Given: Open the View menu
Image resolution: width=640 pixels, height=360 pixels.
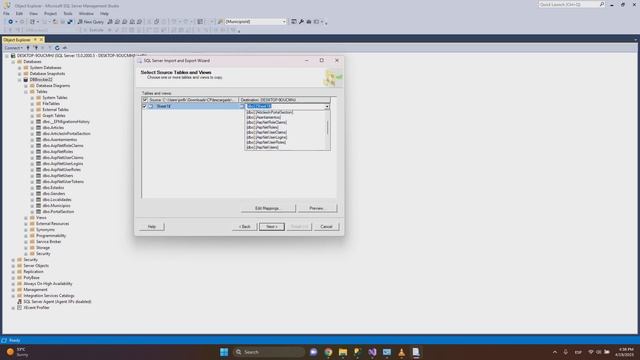Looking at the screenshot, I should coord(33,13).
